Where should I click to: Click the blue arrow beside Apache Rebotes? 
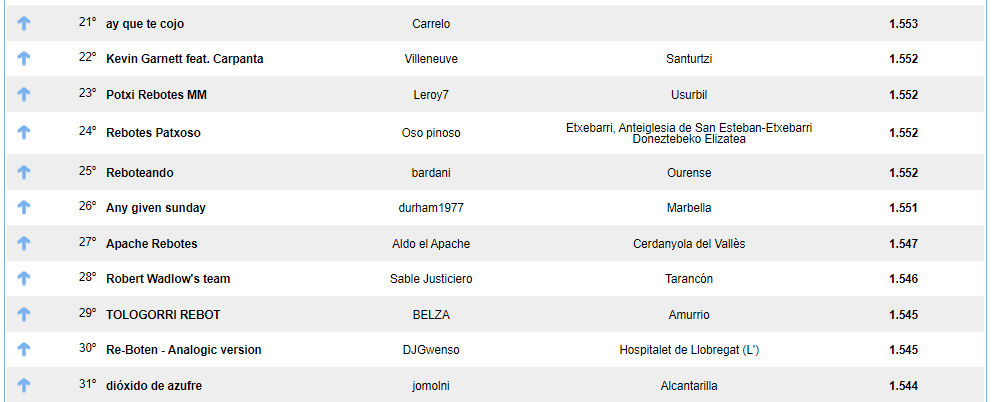click(x=24, y=244)
